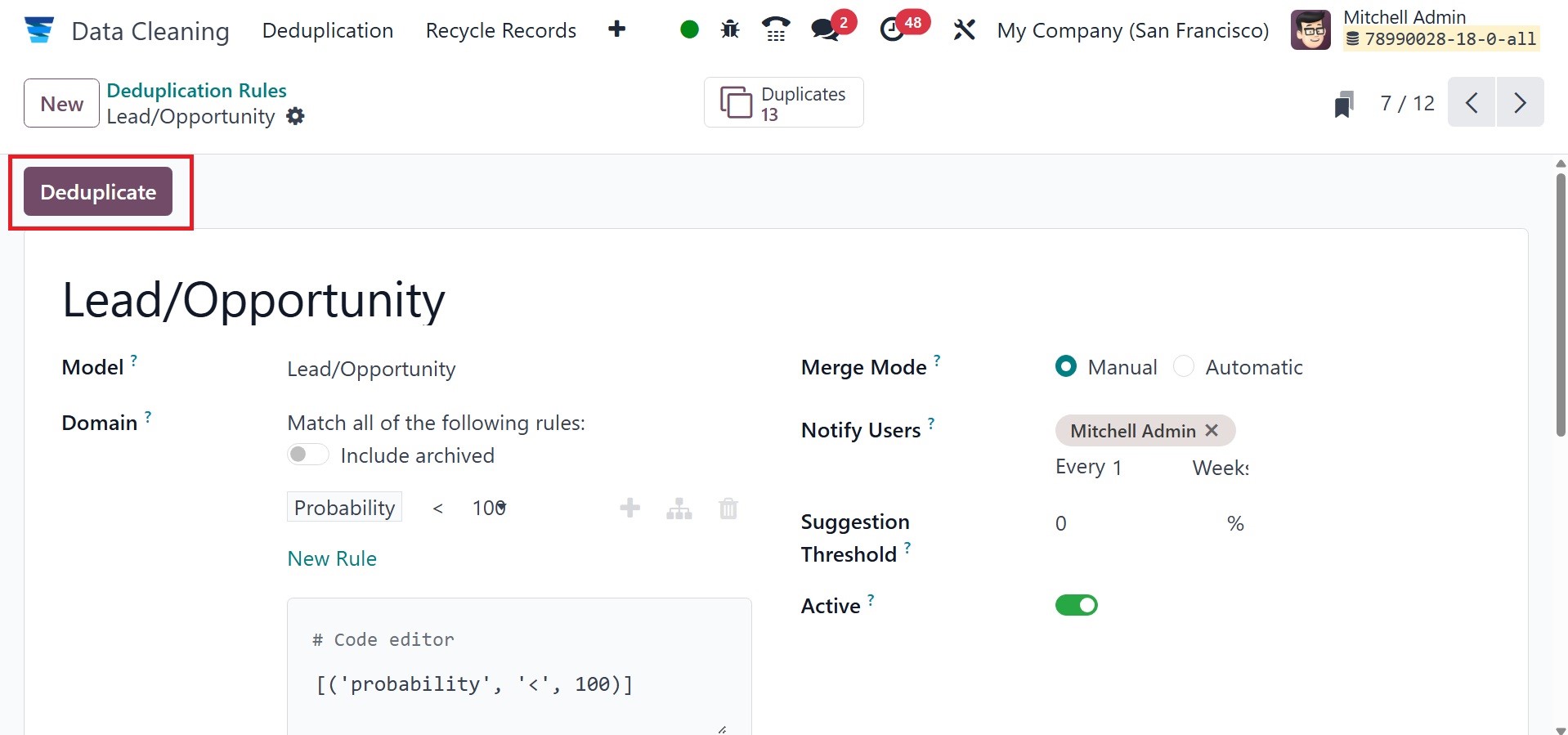This screenshot has width=1568, height=735.
Task: Disable the Active toggle
Action: click(1076, 605)
